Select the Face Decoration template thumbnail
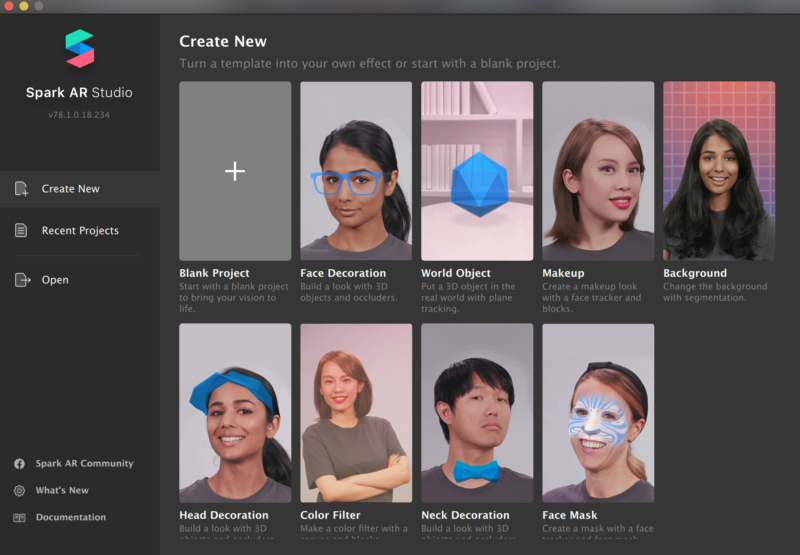Image resolution: width=800 pixels, height=555 pixels. click(356, 171)
